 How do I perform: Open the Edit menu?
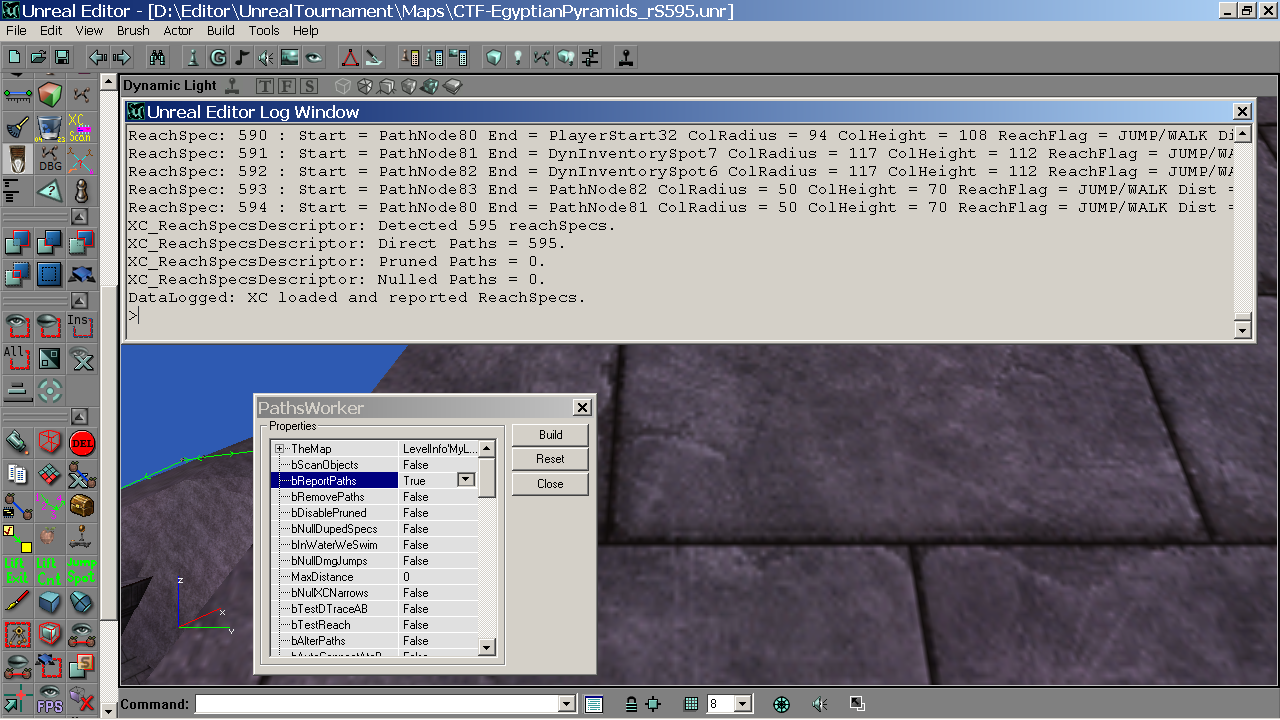coord(51,31)
